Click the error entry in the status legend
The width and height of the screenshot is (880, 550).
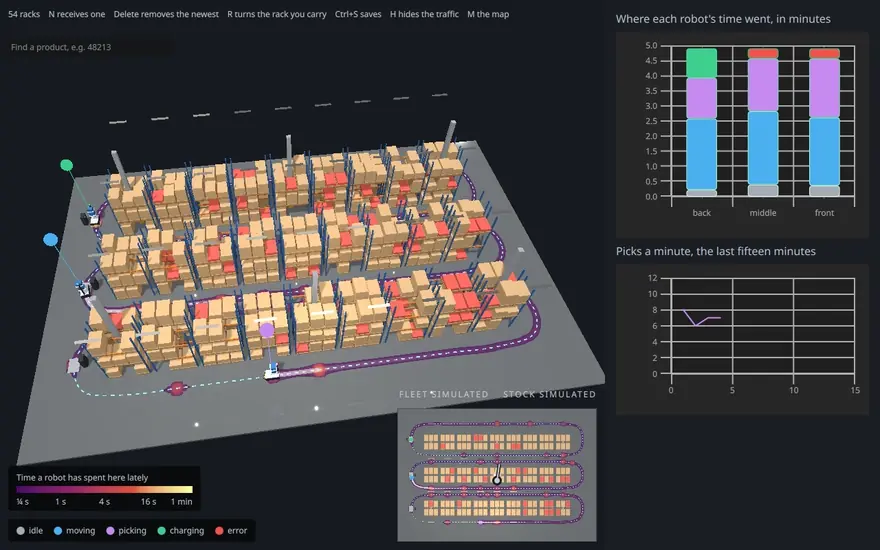click(231, 530)
